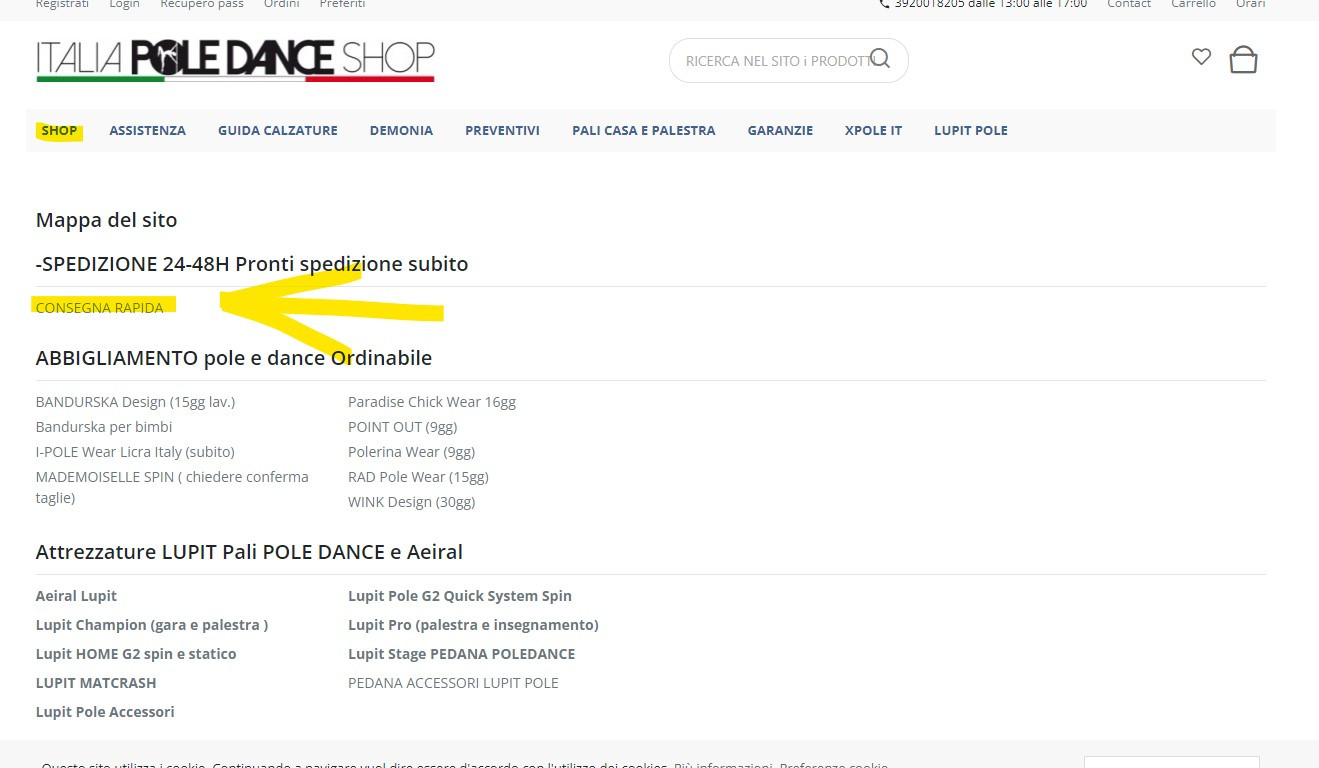Open the LUPIT MATCRASH link
This screenshot has width=1319, height=768.
tap(96, 683)
